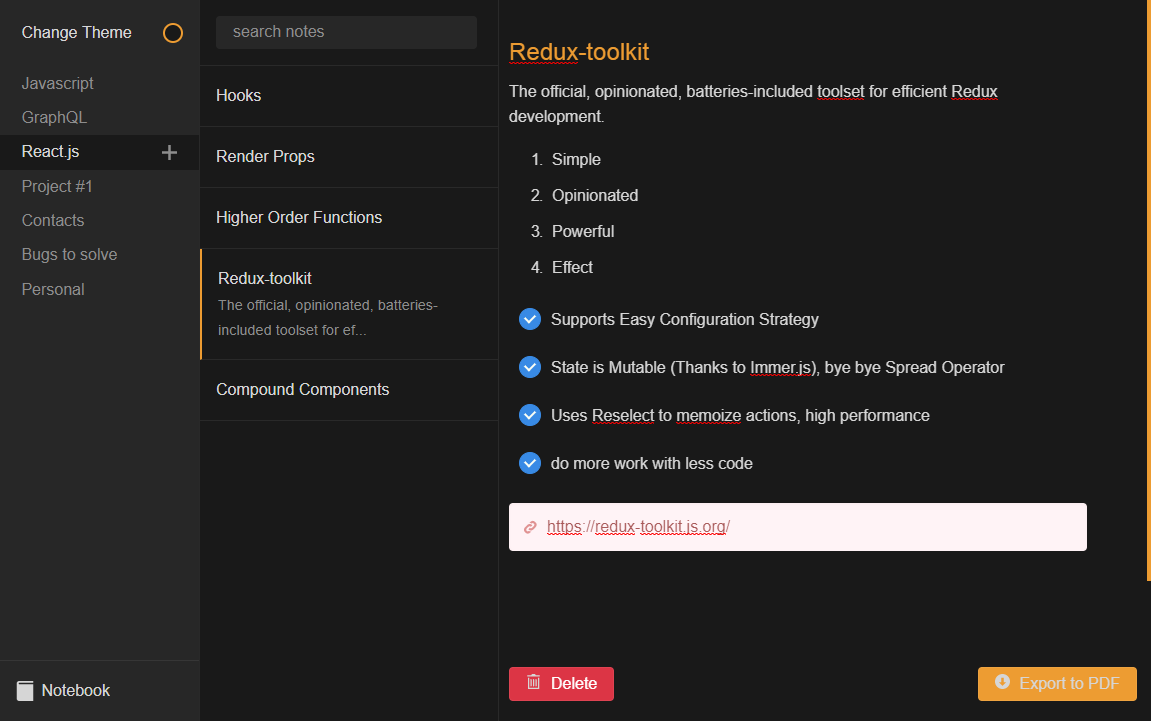Click list item Powerful
The image size is (1151, 721).
point(583,231)
